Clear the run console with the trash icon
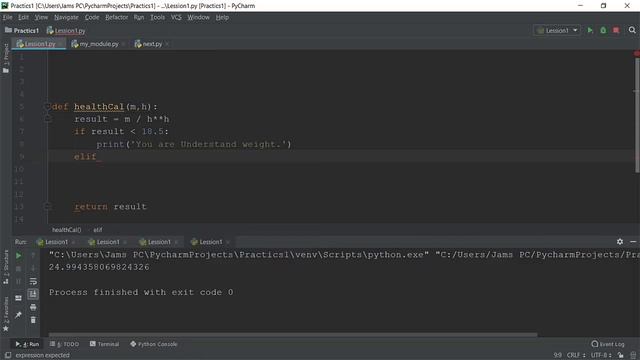This screenshot has width=640, height=360. pyautogui.click(x=33, y=320)
